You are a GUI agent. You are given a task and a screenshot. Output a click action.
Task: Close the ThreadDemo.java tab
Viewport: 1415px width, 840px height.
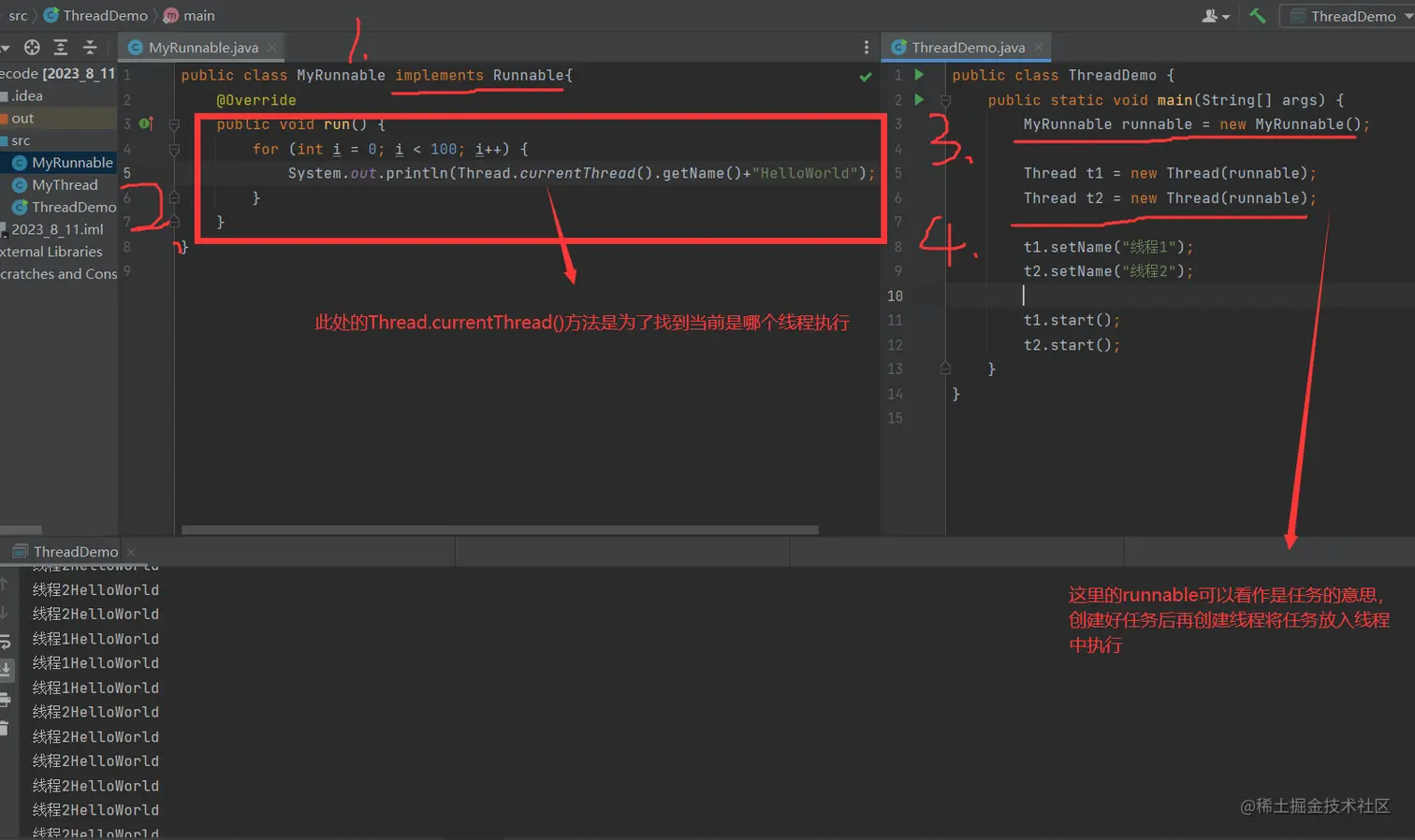tap(1039, 47)
